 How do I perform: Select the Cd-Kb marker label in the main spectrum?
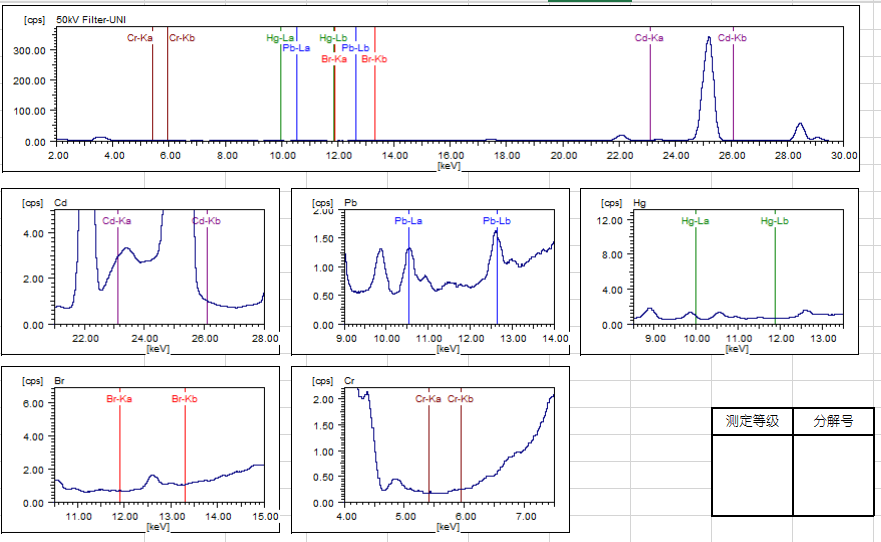click(732, 38)
